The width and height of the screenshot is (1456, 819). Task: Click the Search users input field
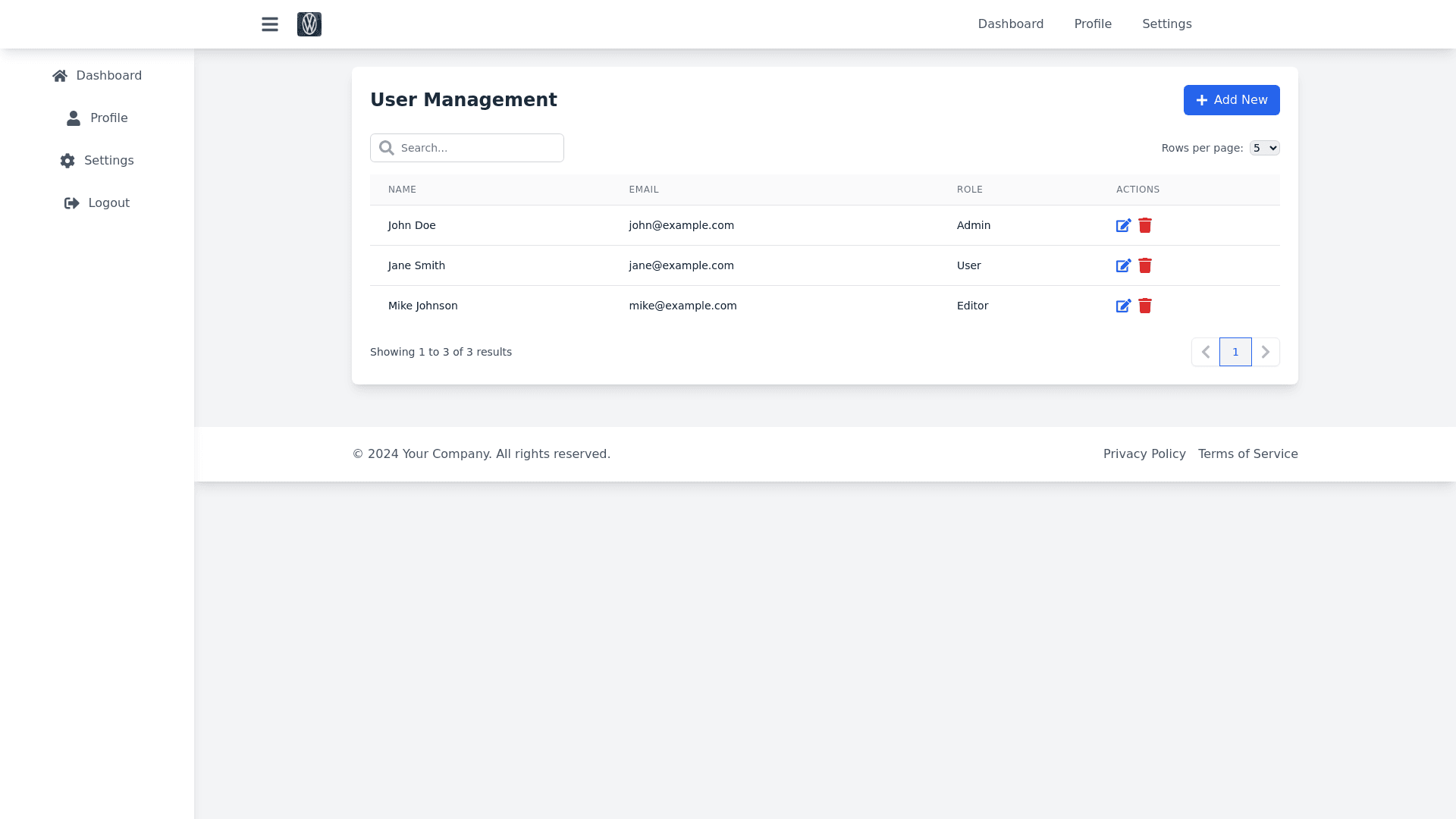(x=478, y=148)
